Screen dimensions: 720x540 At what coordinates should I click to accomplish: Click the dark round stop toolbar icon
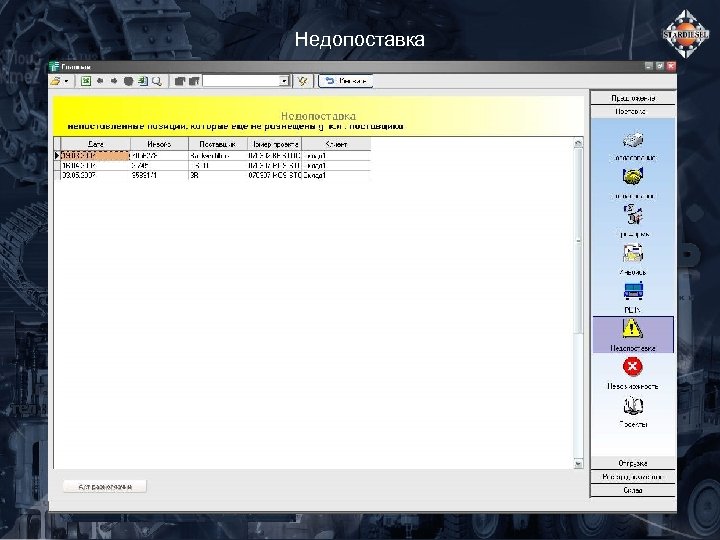[128, 81]
